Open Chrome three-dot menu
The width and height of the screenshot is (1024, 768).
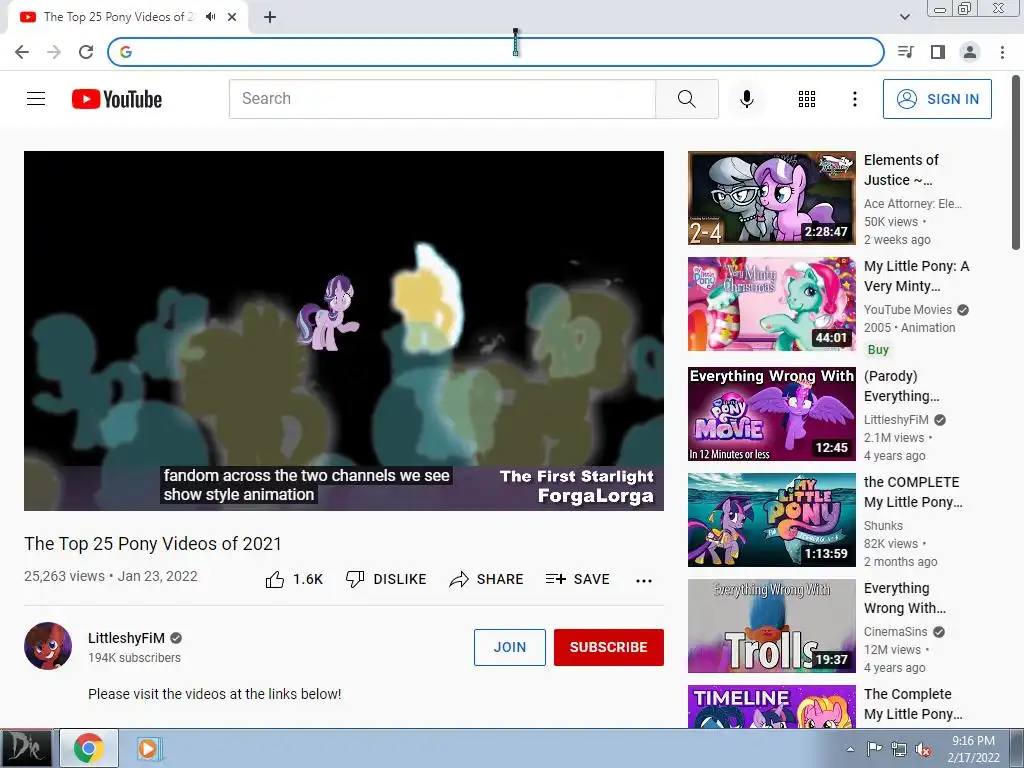(x=1002, y=52)
